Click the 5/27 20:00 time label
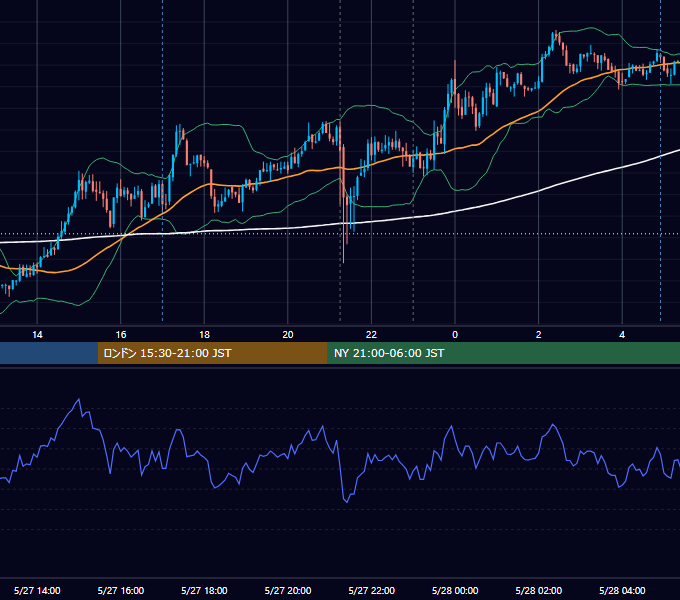 (288, 590)
